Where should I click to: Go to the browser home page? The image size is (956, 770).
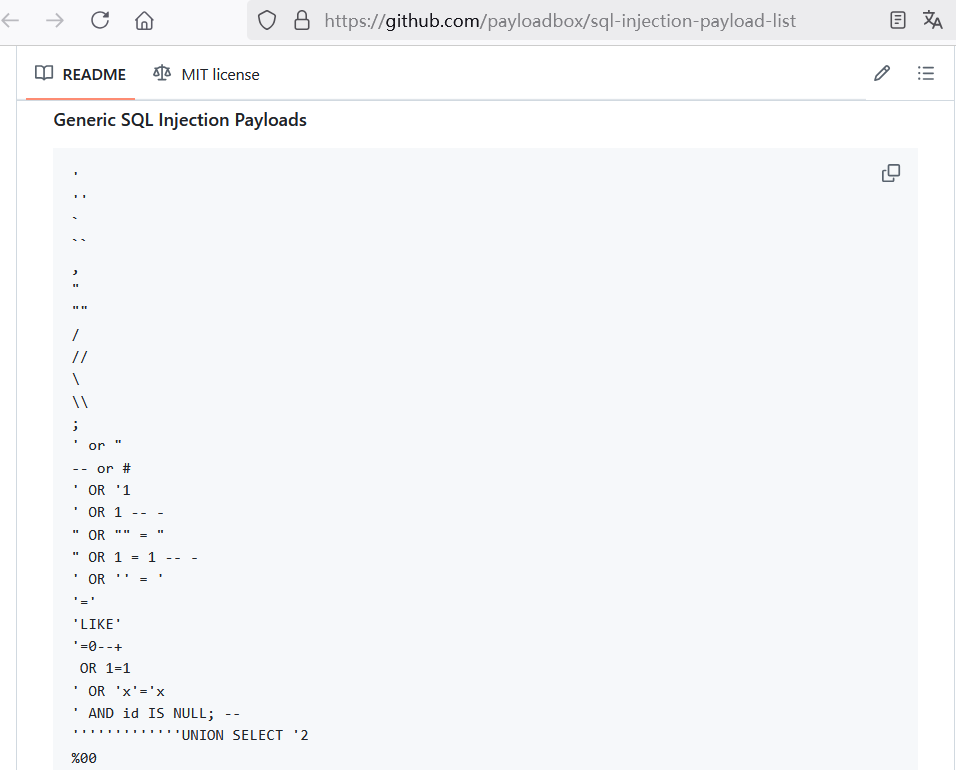click(144, 20)
